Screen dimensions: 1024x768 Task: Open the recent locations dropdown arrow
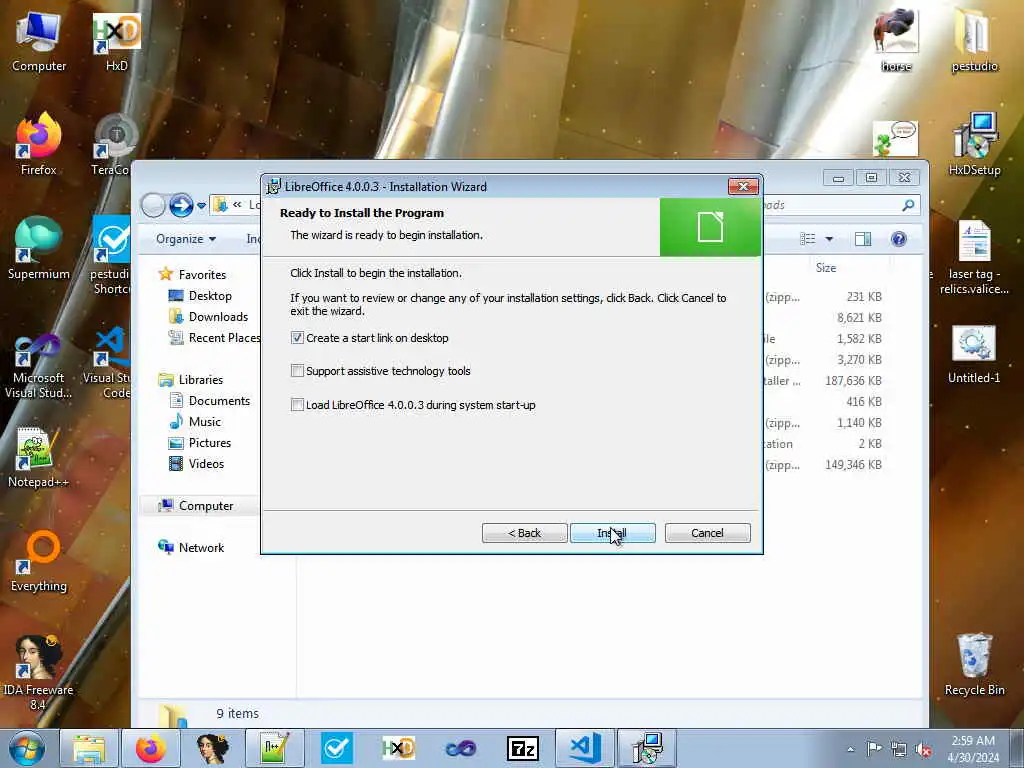pyautogui.click(x=201, y=206)
